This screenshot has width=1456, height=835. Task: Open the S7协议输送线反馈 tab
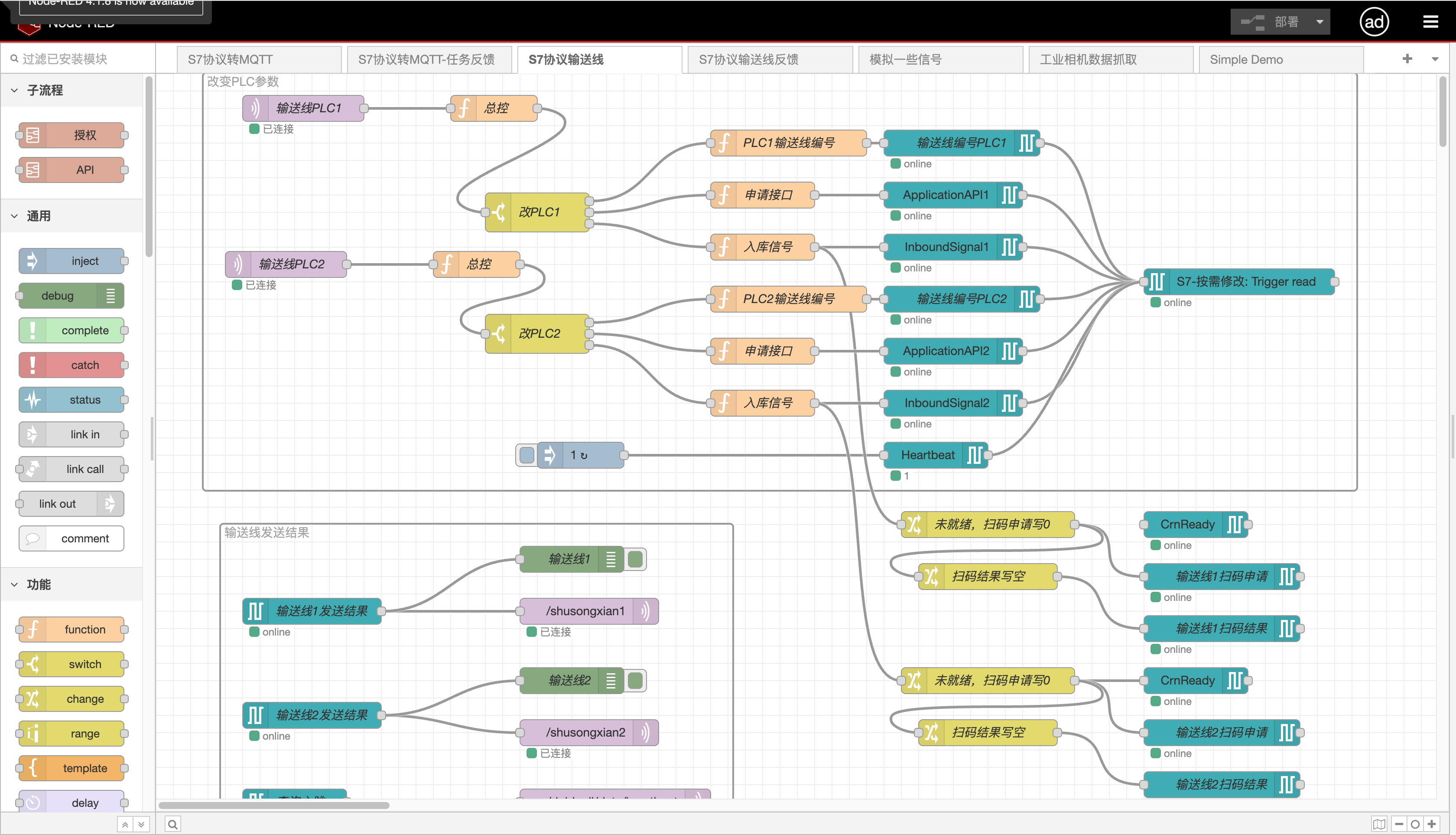(x=770, y=60)
